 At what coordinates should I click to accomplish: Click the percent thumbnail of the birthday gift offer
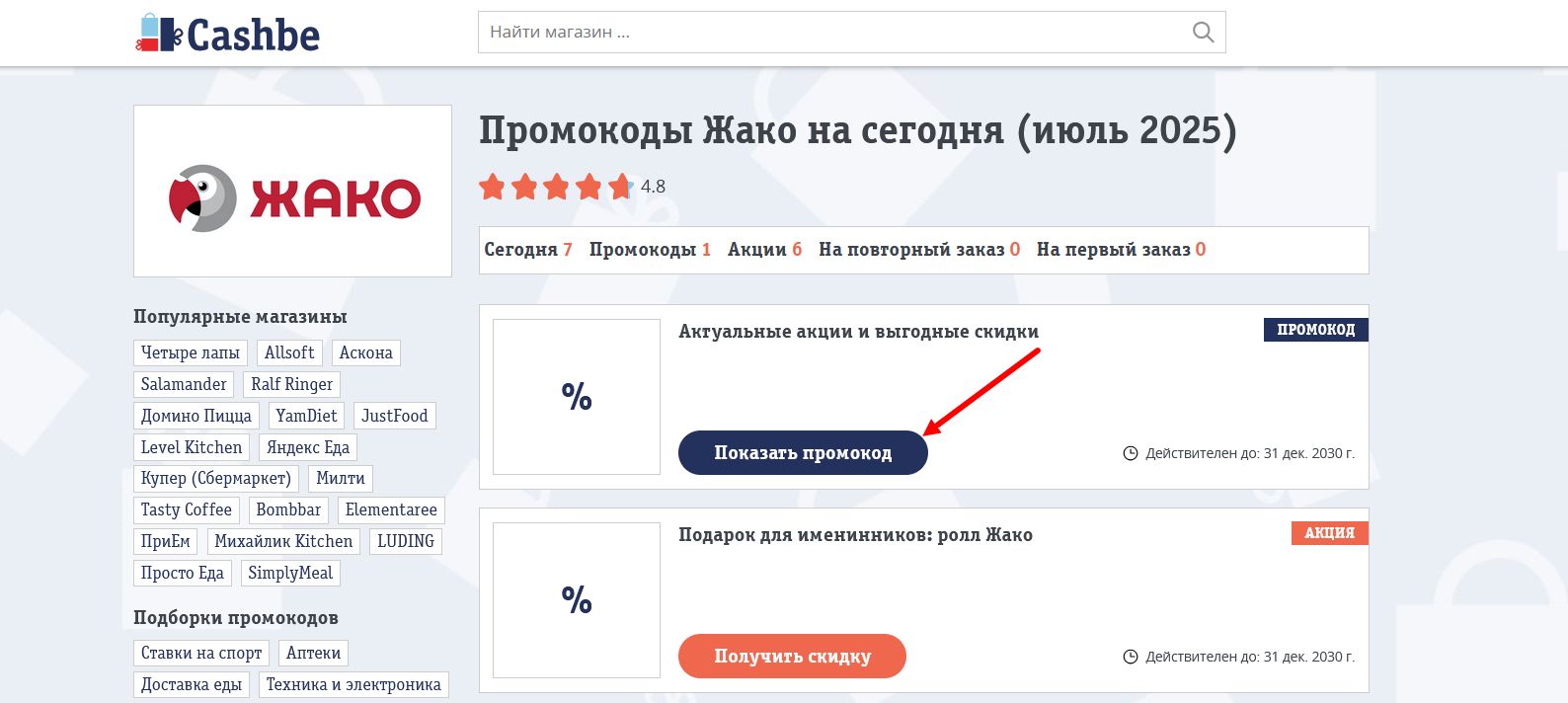(577, 600)
